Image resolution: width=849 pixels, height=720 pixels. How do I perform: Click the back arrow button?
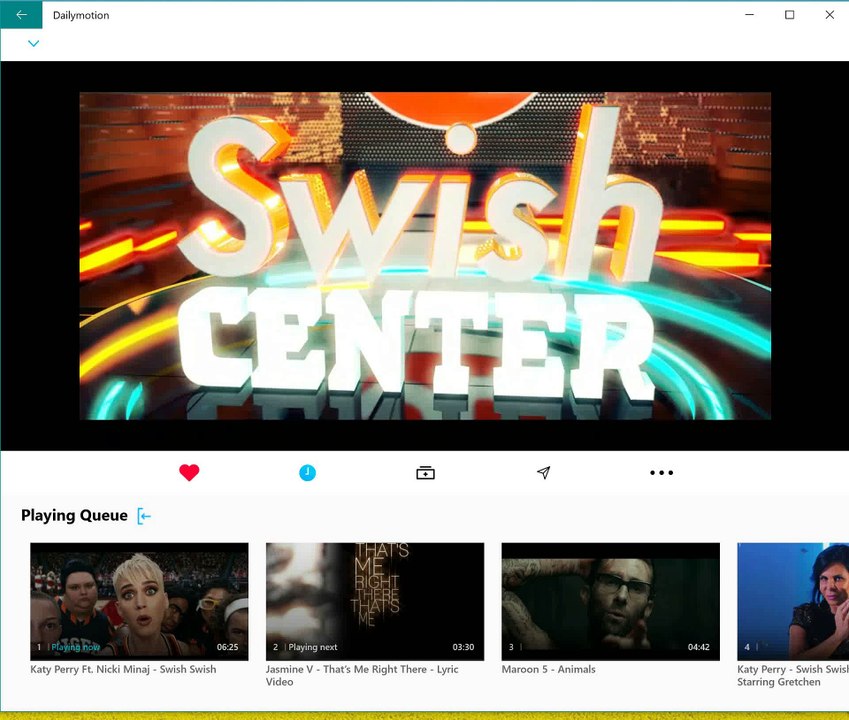click(21, 15)
